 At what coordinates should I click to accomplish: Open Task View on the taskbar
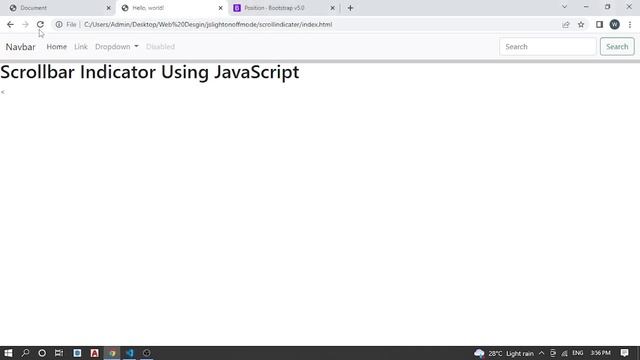point(59,353)
